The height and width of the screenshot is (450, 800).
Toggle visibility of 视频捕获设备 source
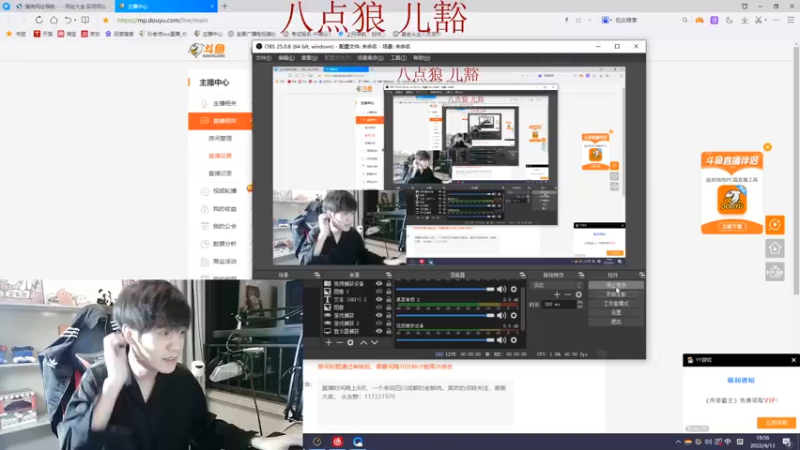click(x=379, y=284)
